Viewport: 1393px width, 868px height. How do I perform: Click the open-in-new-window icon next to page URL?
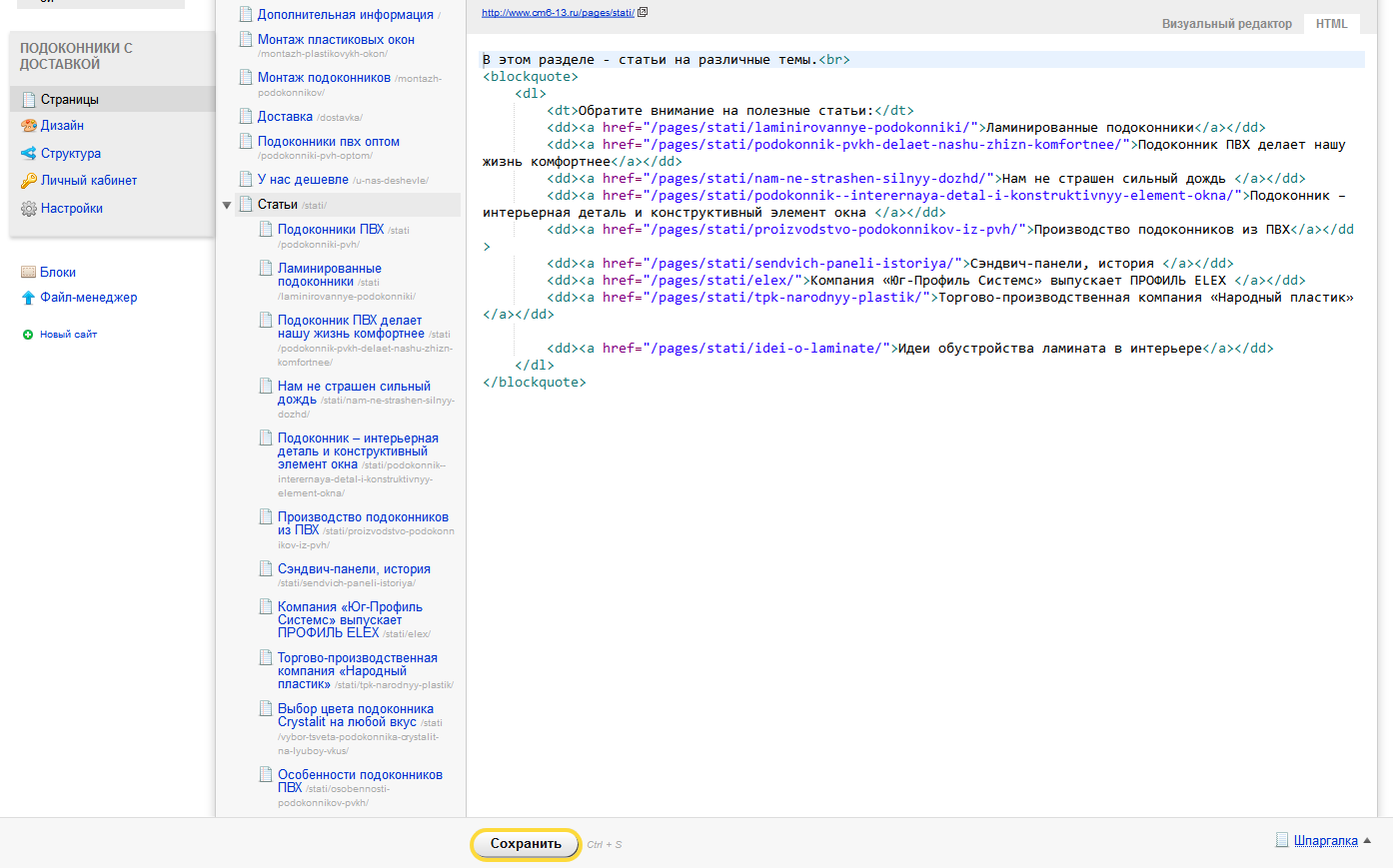[x=643, y=13]
